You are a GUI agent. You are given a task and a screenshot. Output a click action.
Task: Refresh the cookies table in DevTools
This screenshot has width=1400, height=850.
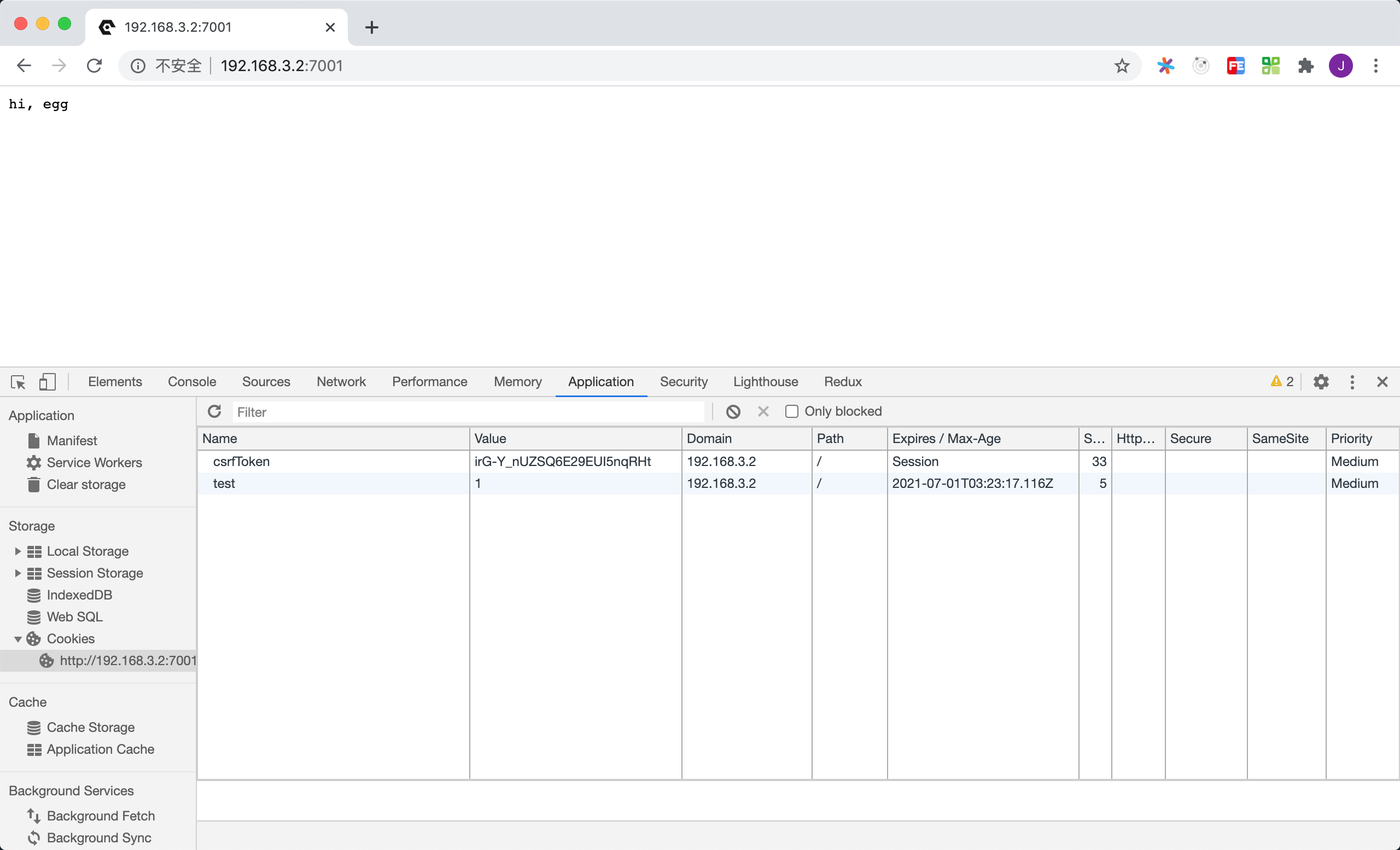coord(214,411)
